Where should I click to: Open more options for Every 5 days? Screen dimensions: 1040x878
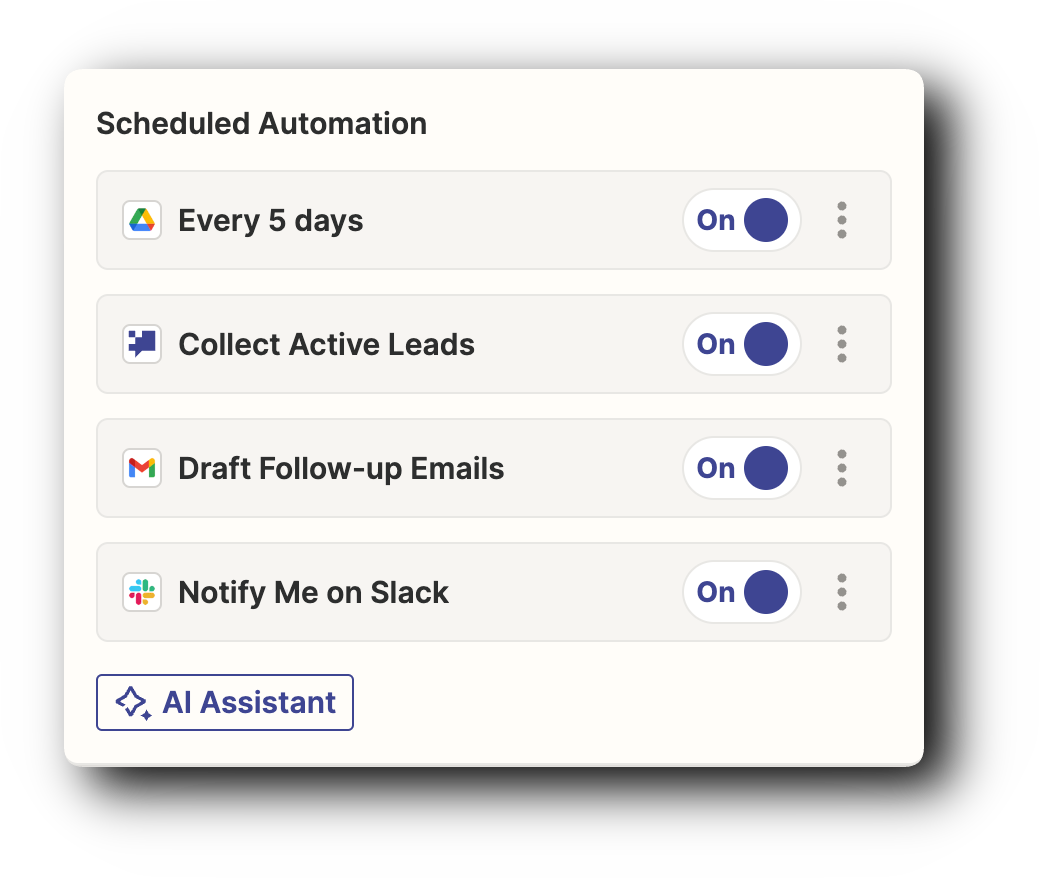842,220
